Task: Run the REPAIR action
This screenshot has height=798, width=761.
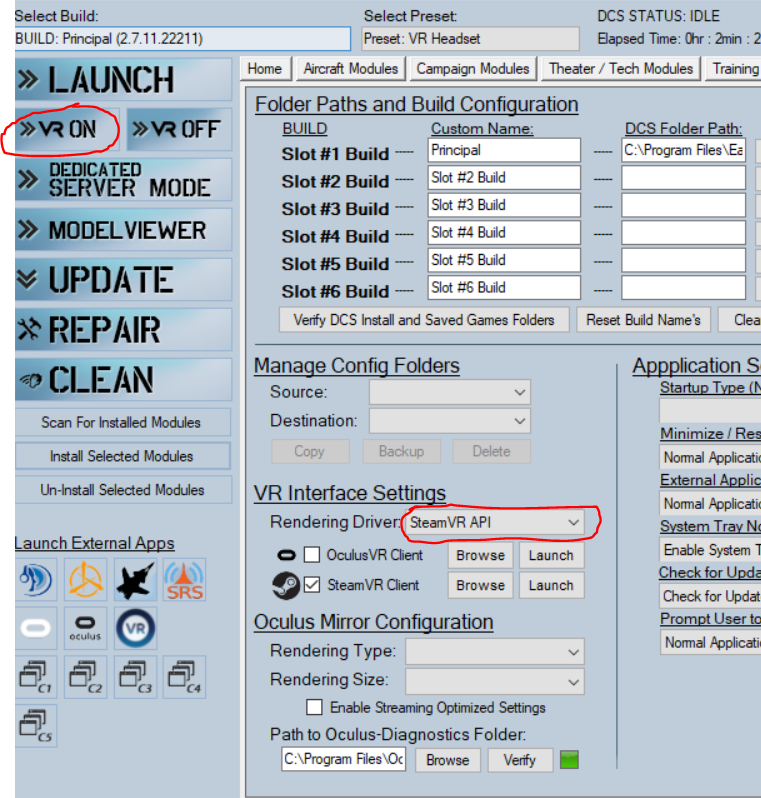Action: pos(123,329)
